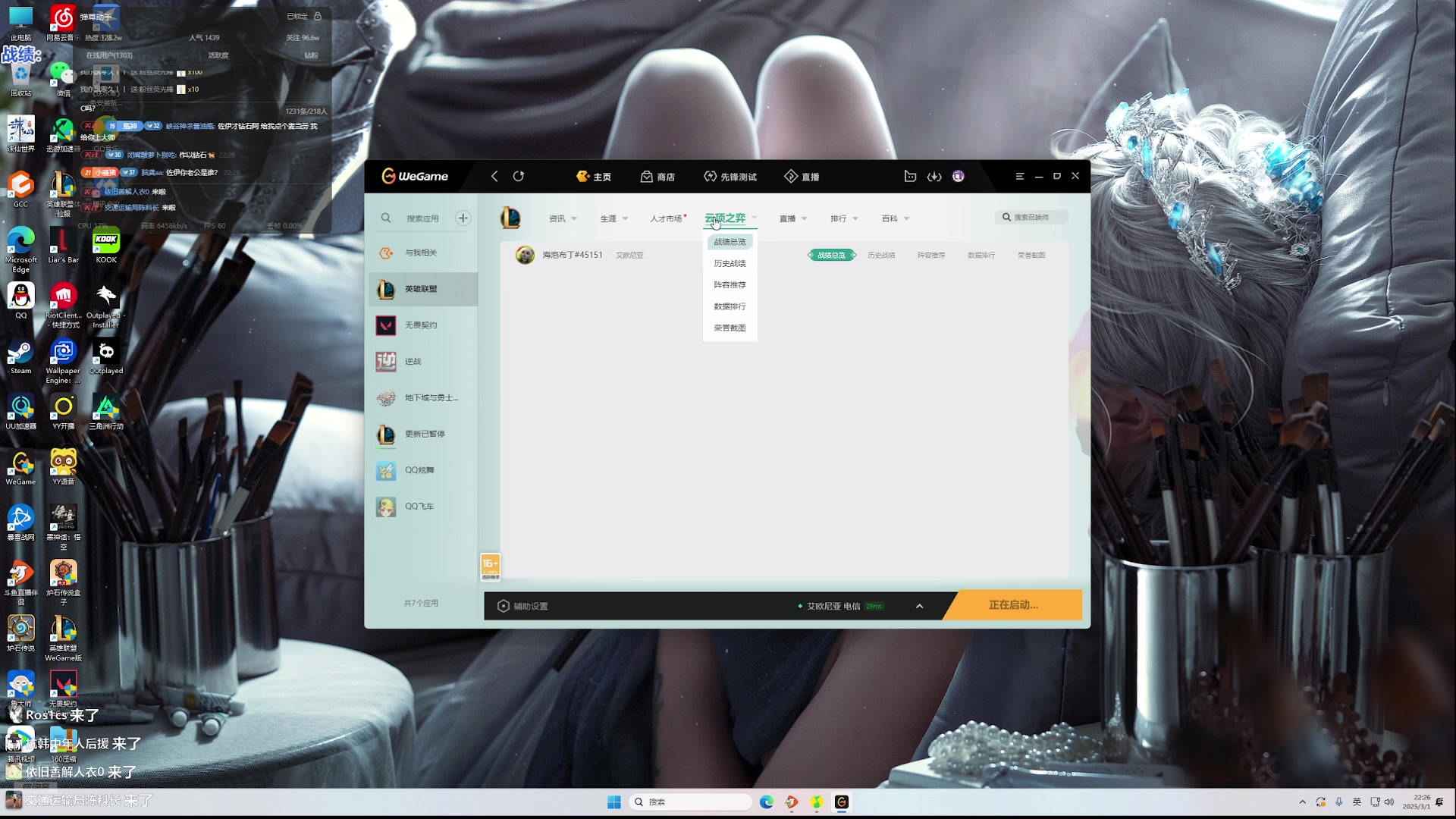Add an app with the plus button
Screen dimensions: 1456x819
(463, 218)
